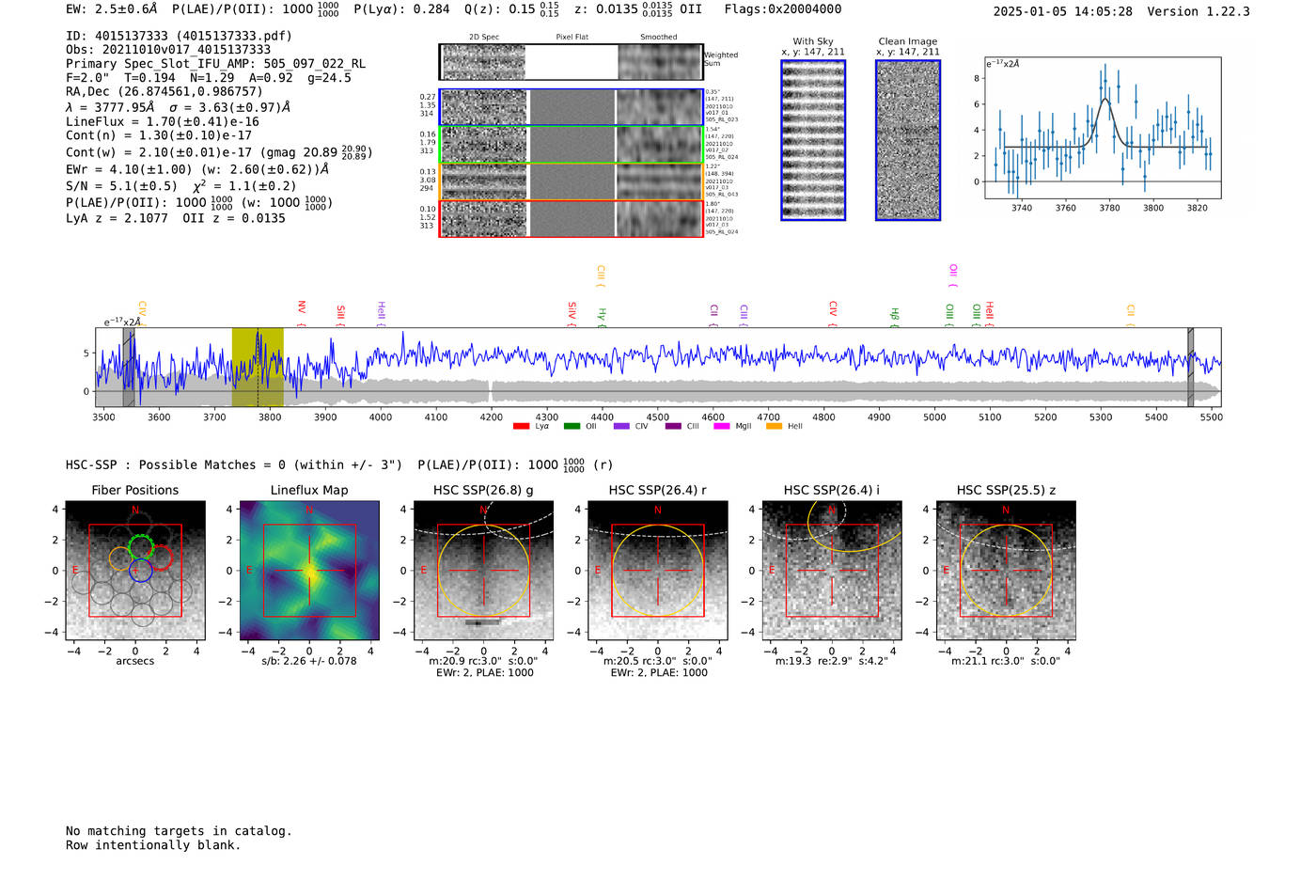Select the magenta OII line marker
1316x896 pixels.
pos(953,275)
